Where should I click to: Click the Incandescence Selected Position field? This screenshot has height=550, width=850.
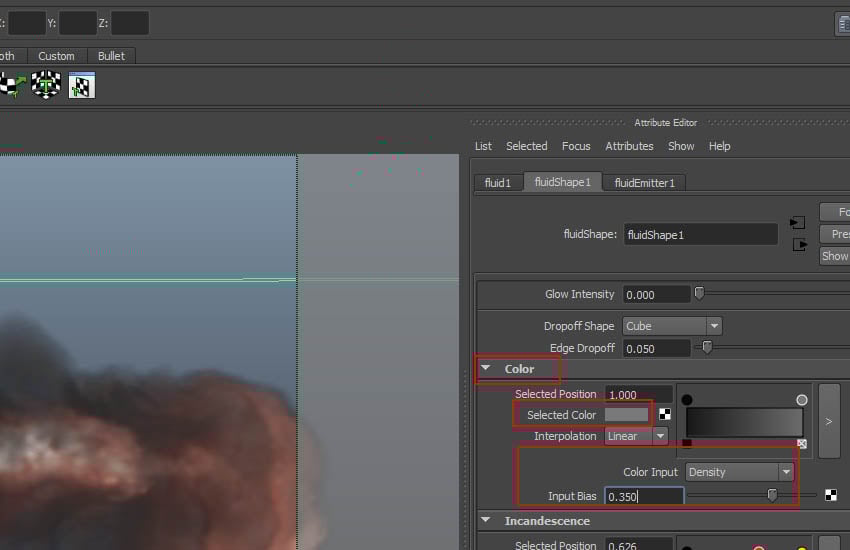pos(639,544)
